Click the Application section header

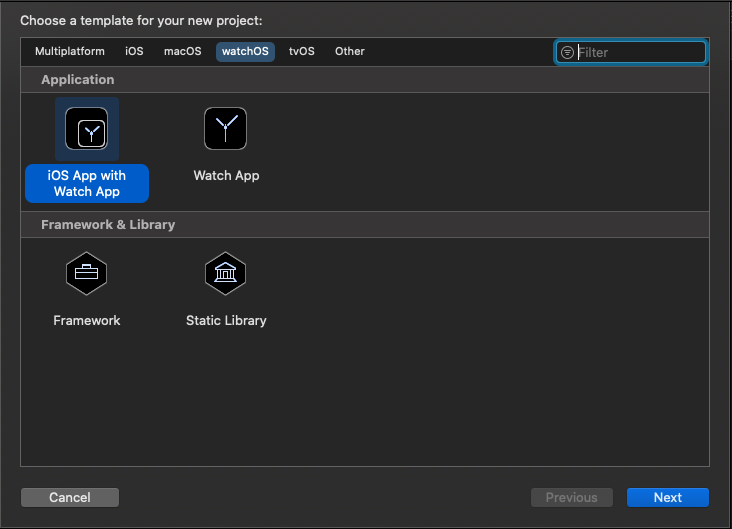pyautogui.click(x=365, y=79)
